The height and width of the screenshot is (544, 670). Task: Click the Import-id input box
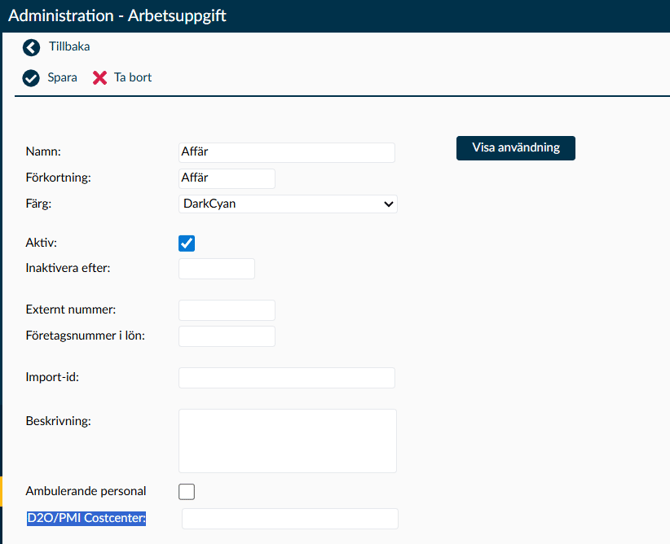click(x=286, y=377)
